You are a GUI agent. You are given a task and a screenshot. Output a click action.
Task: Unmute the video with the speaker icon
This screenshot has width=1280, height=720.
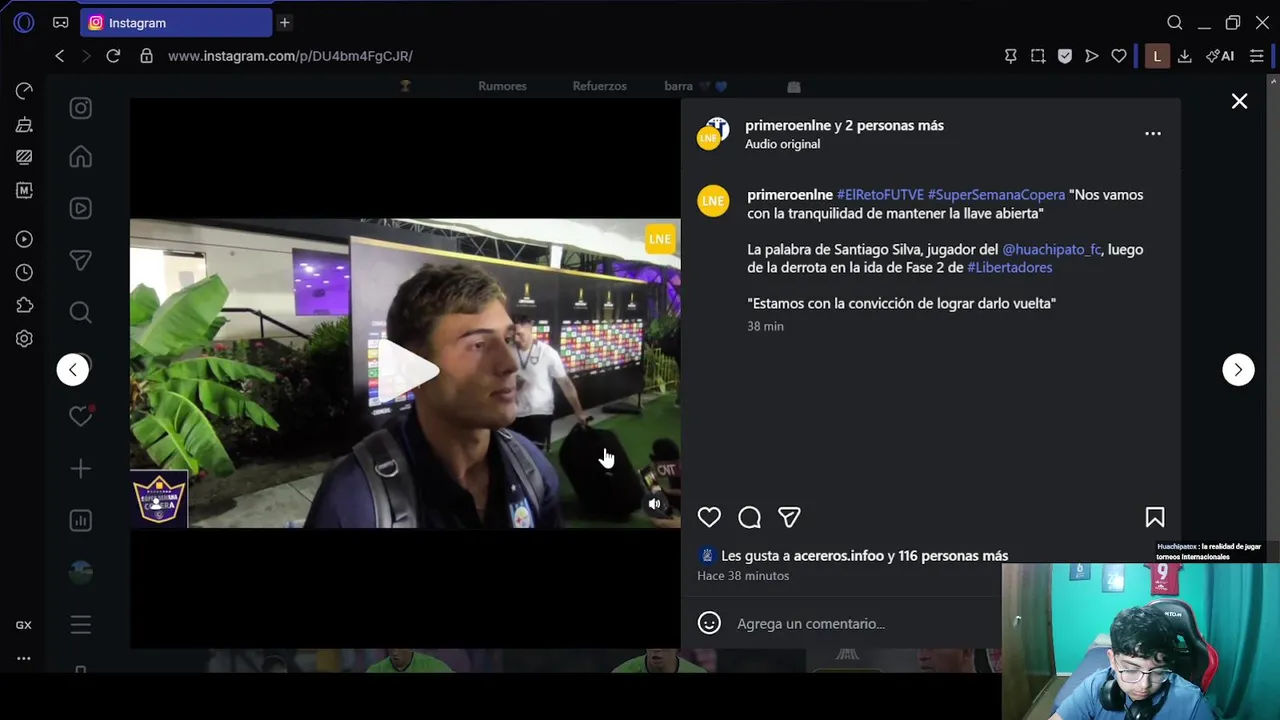655,504
